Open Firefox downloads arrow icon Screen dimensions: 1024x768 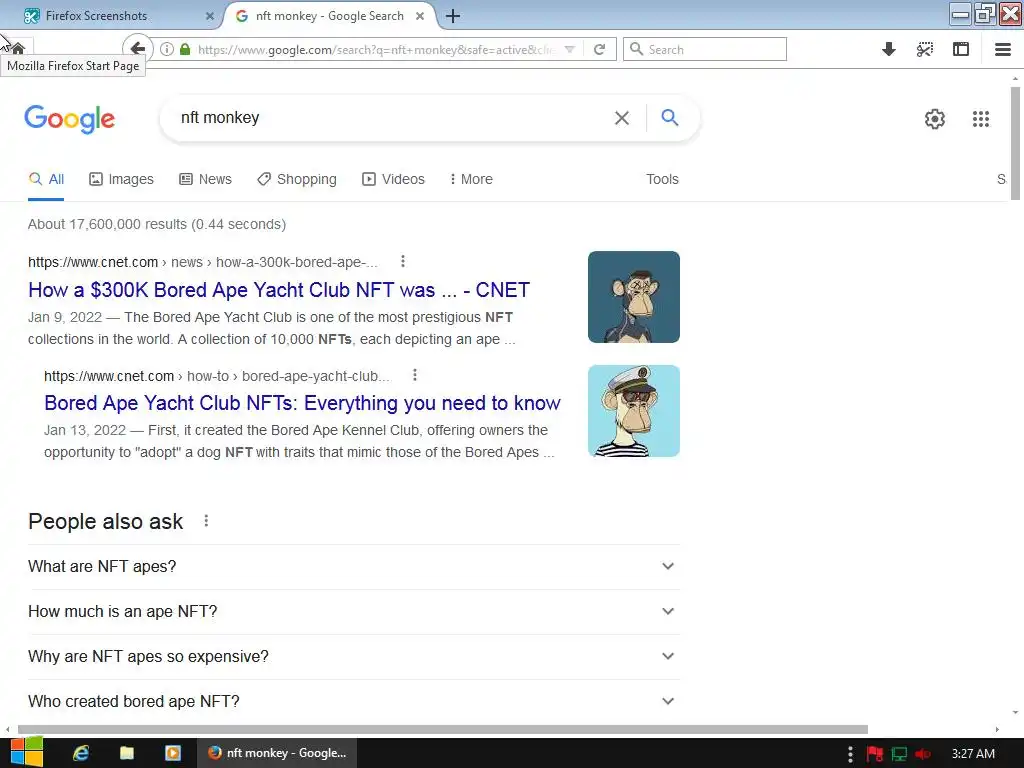pos(888,49)
